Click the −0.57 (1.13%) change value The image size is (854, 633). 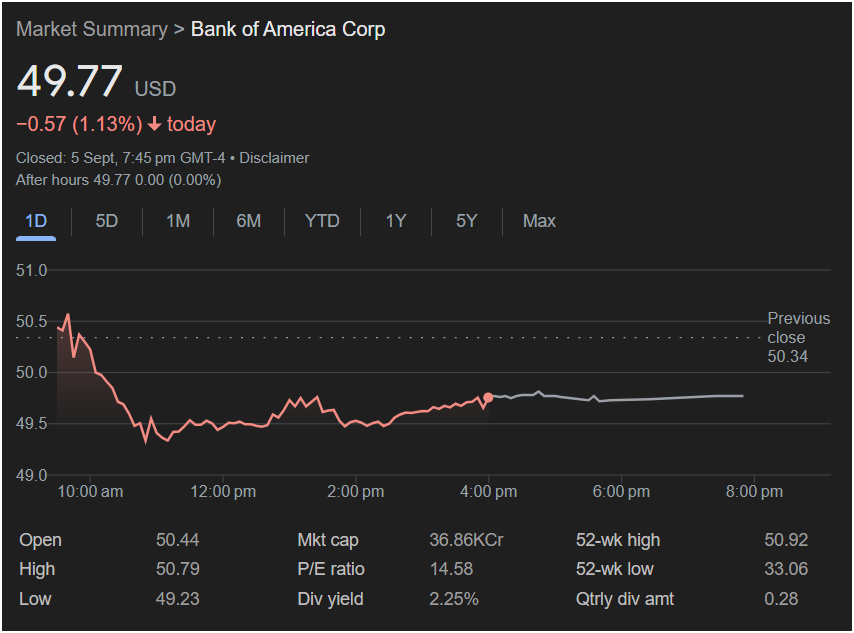80,124
